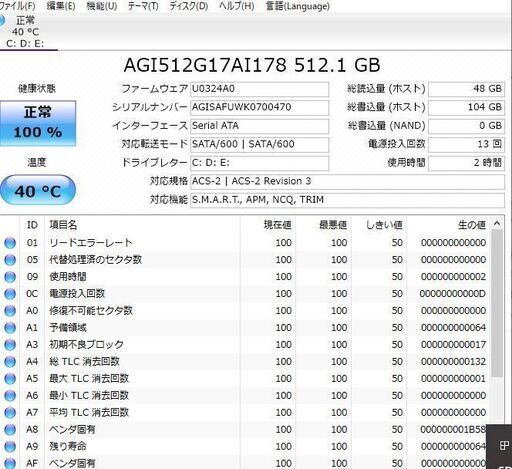Image resolution: width=512 pixels, height=469 pixels.
Task: Click the status icon for row A5
Action: [x=10, y=379]
